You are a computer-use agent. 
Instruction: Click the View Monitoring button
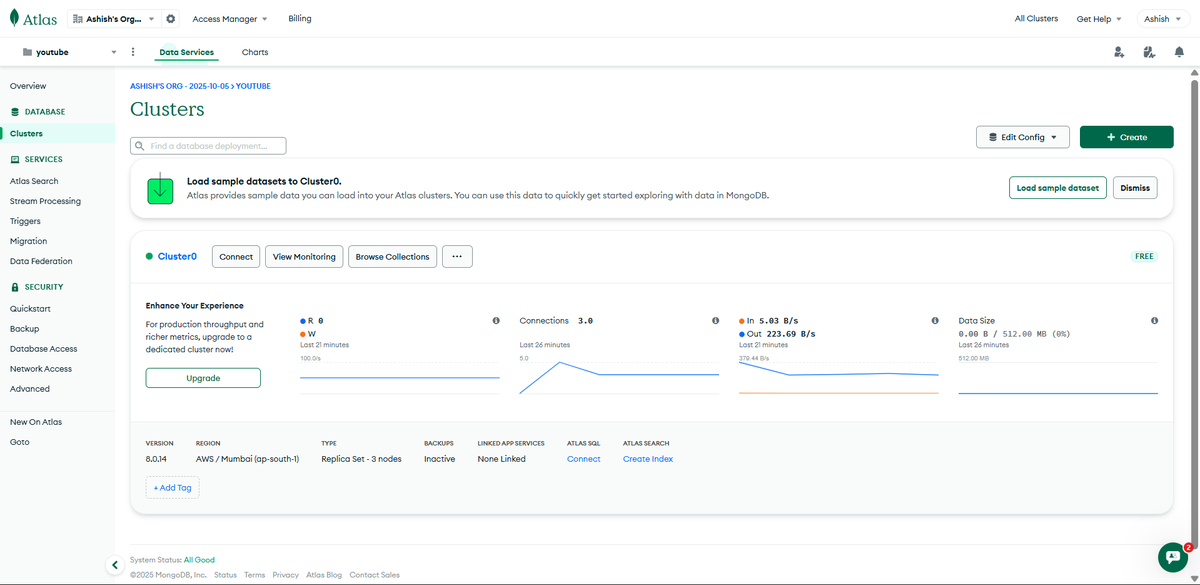[304, 257]
